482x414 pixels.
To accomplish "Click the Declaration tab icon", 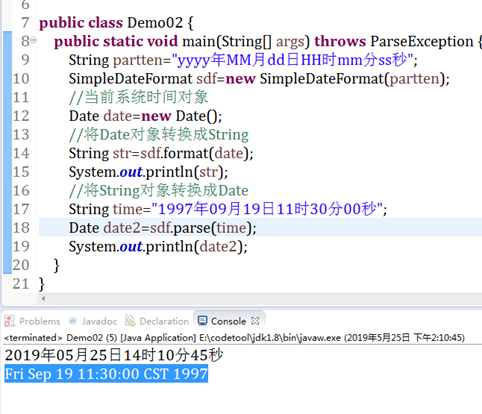I will coord(130,321).
